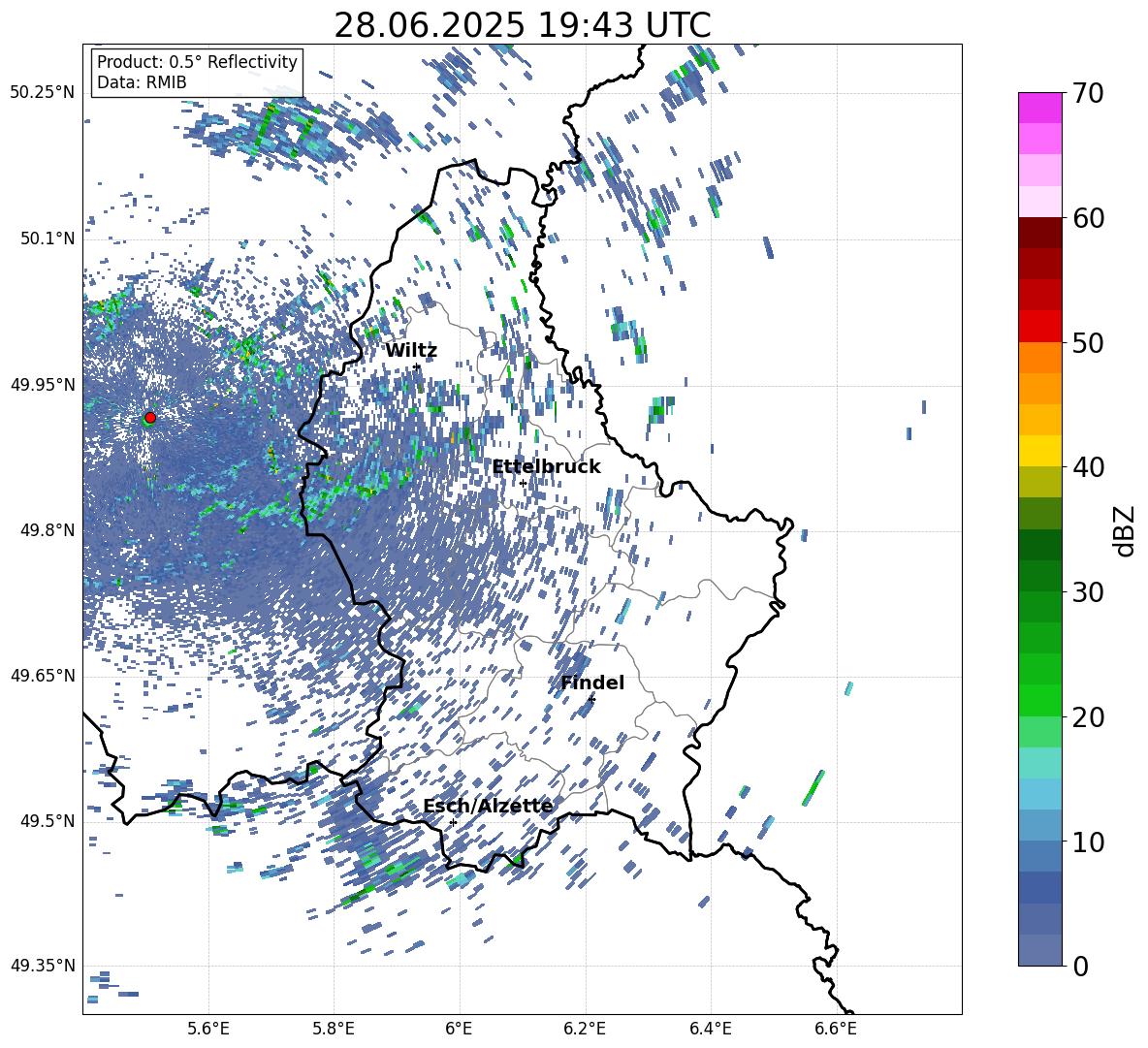The height and width of the screenshot is (1048, 1148).
Task: Click the 30 value on the colorbar
Action: 1088,592
